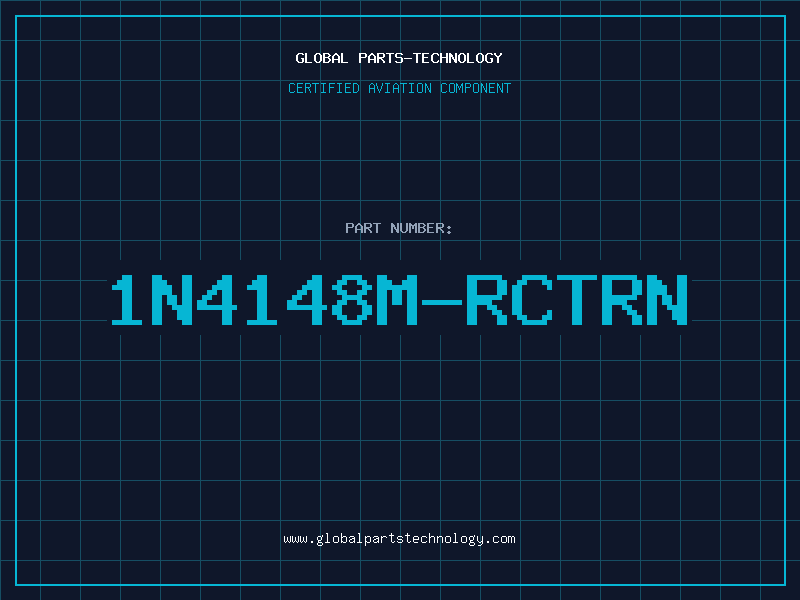Image resolution: width=800 pixels, height=600 pixels.
Task: Click the PART NUMBER: label
Action: click(399, 228)
